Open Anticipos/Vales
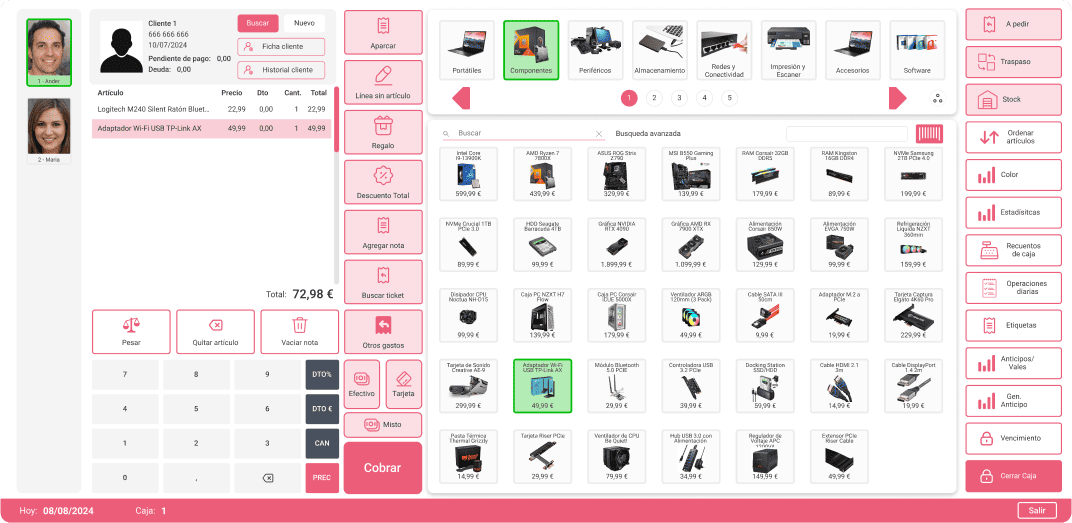This screenshot has height=523, width=1072. pos(1013,363)
